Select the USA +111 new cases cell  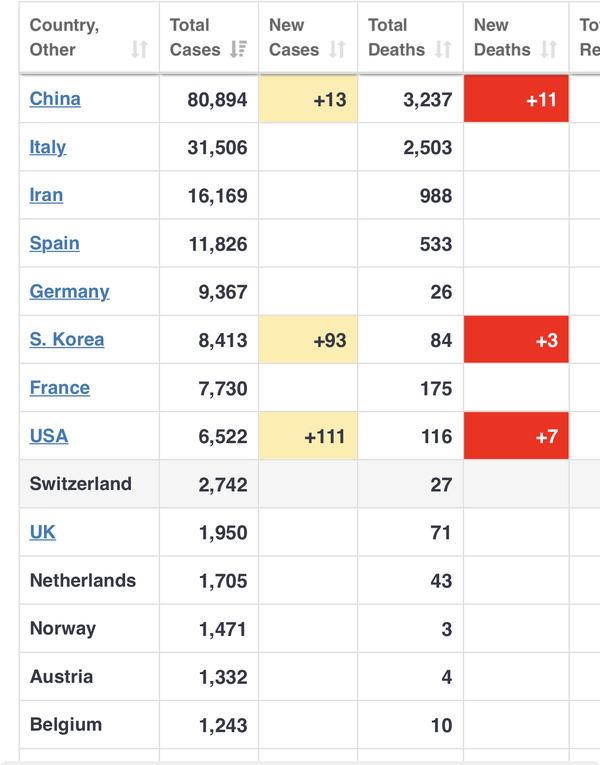pyautogui.click(x=308, y=436)
